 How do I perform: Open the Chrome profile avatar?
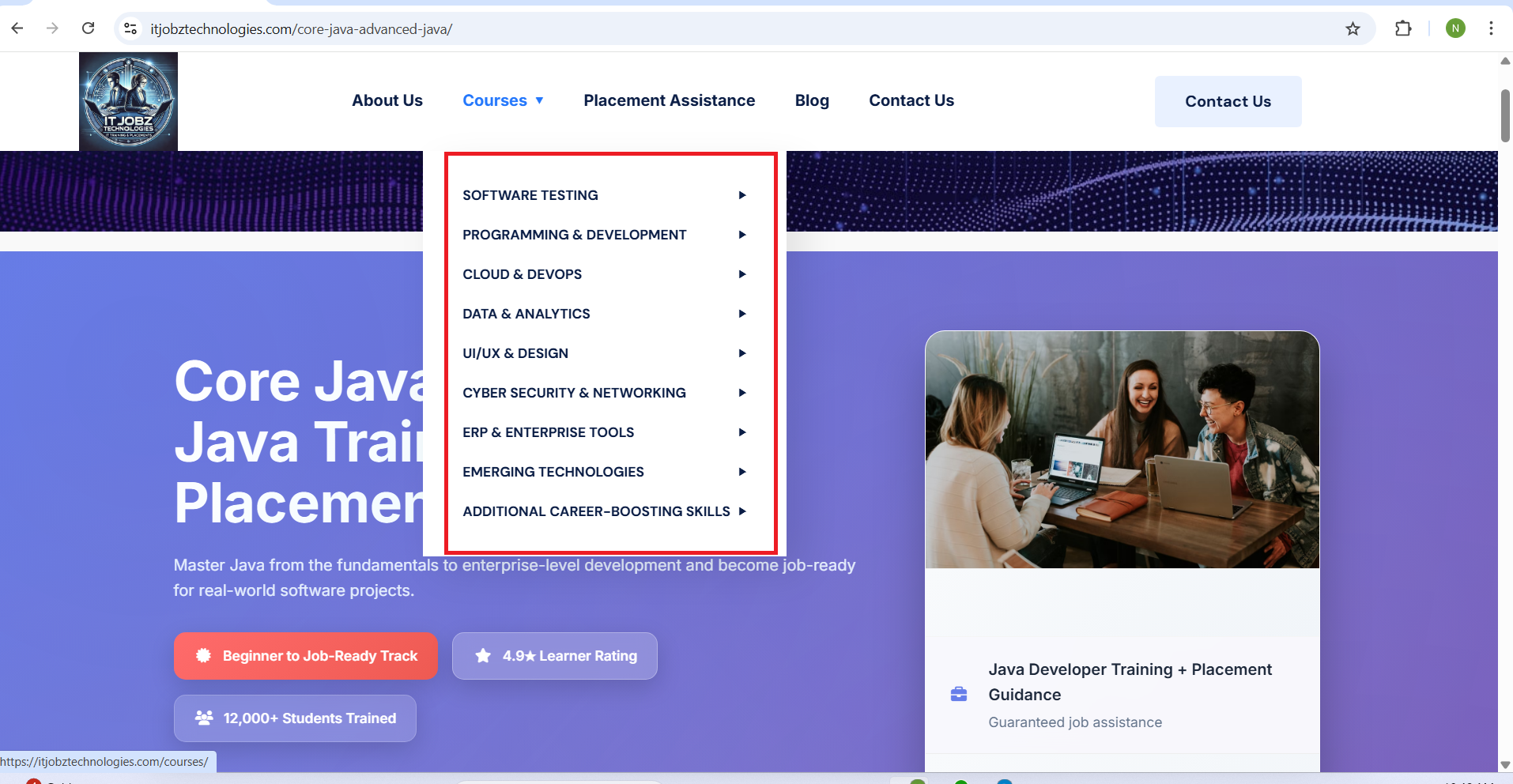pos(1455,28)
